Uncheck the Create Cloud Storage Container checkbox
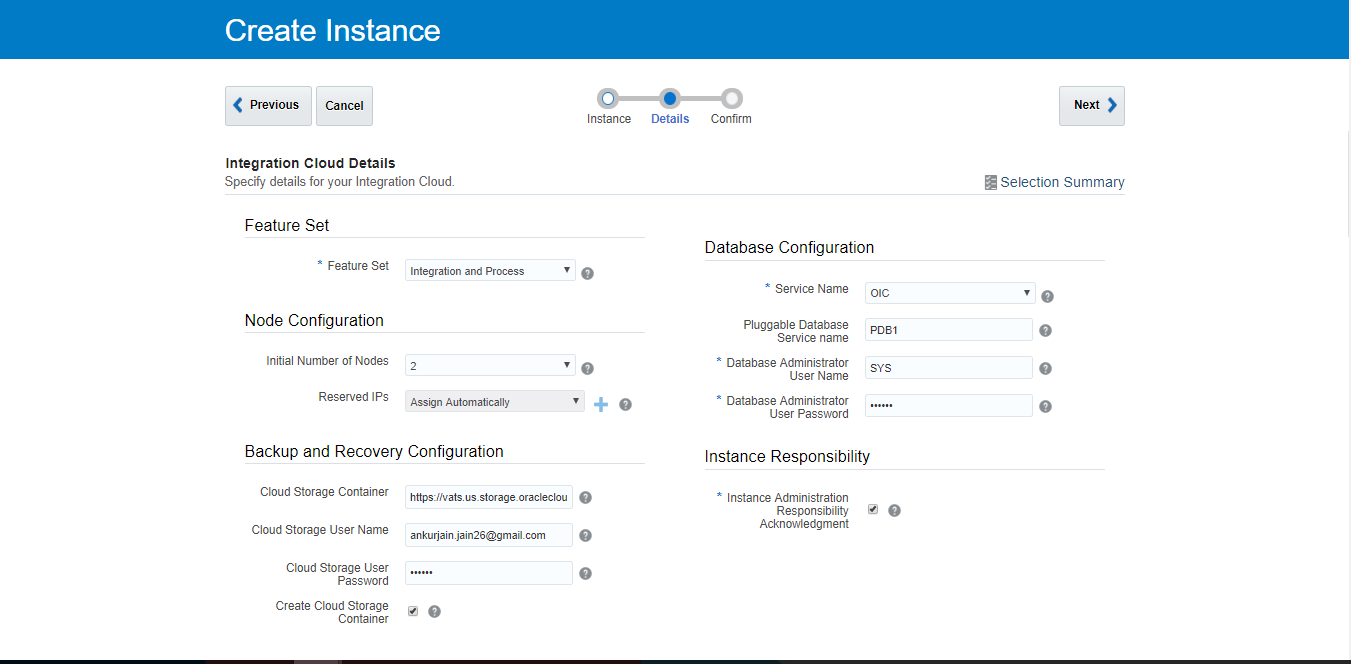 (412, 610)
